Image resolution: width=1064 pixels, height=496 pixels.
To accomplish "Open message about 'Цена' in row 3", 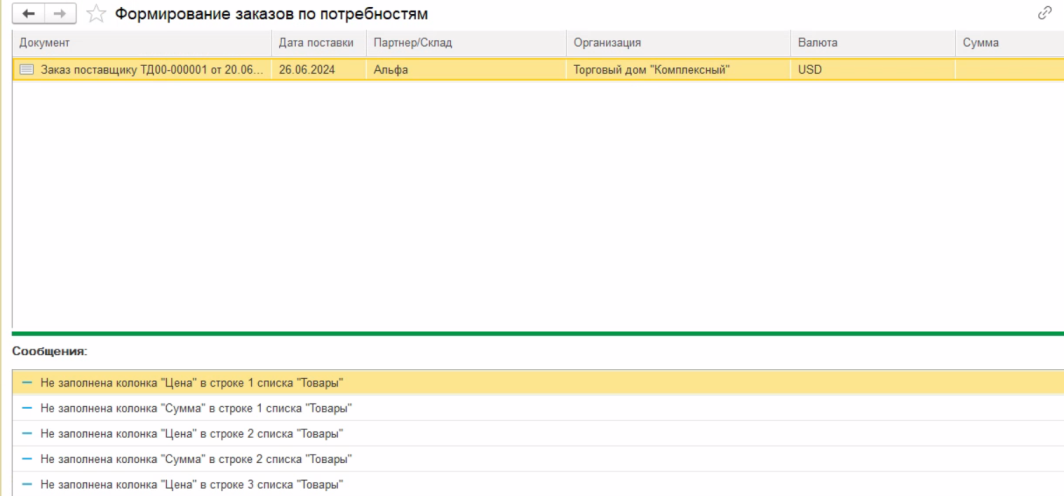I will click(192, 484).
